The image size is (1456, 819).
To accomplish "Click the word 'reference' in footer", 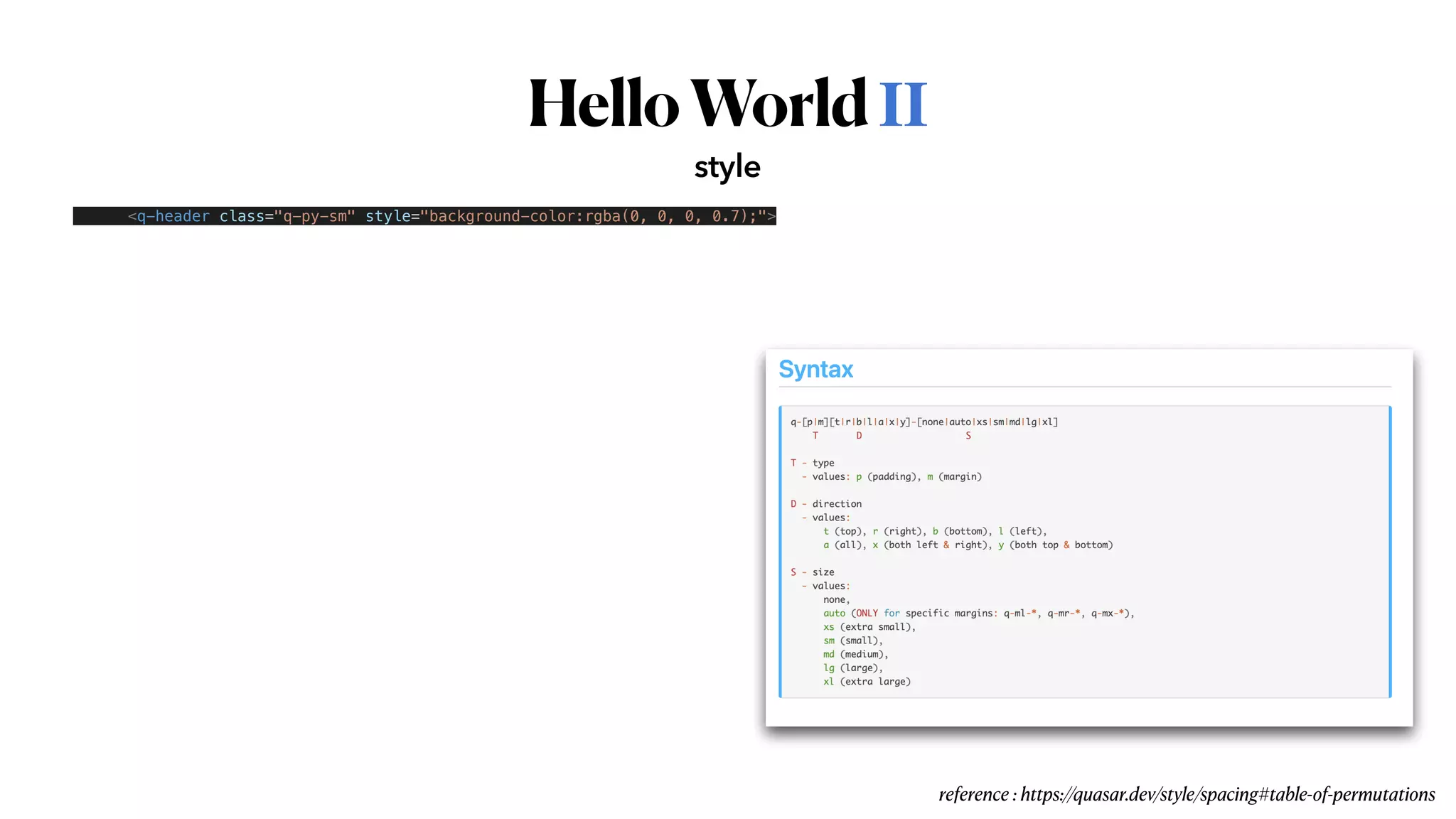I will coord(973,794).
